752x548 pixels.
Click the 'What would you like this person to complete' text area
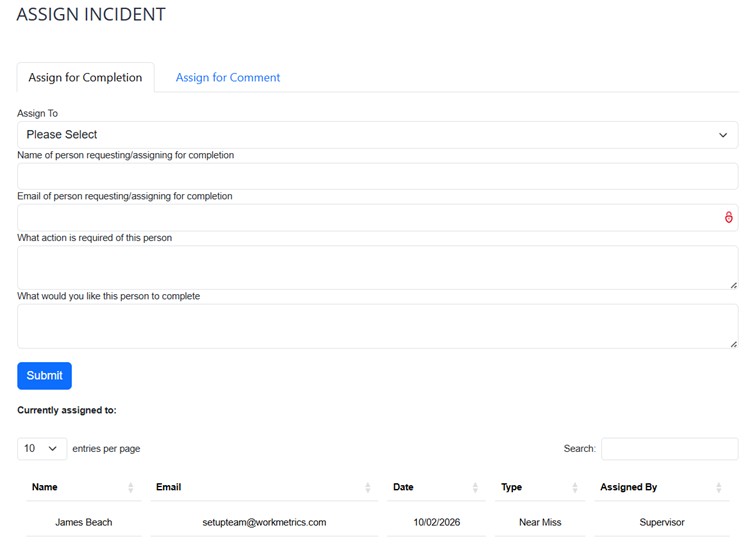(x=377, y=326)
